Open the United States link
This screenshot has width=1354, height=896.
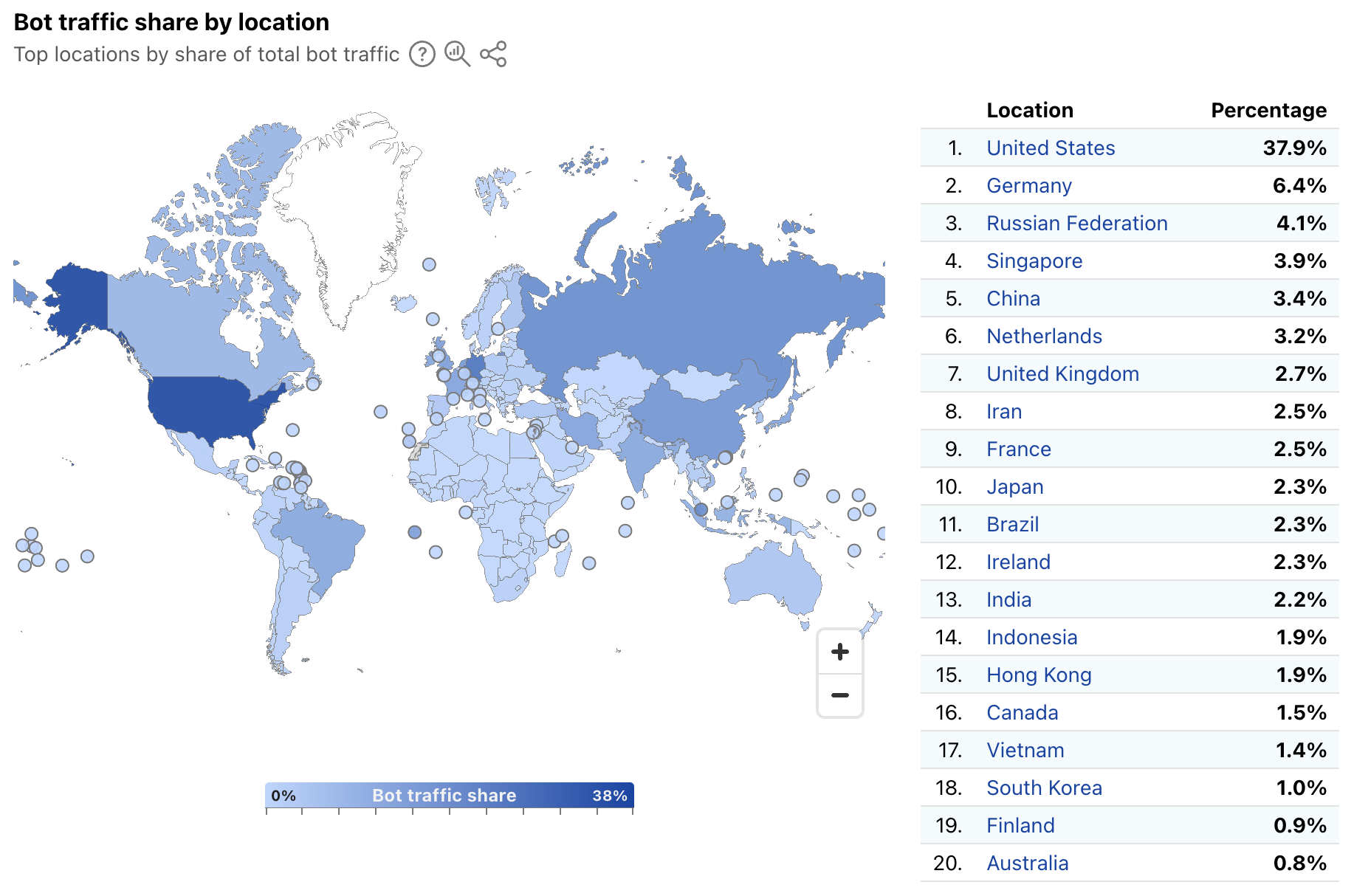coord(1051,148)
